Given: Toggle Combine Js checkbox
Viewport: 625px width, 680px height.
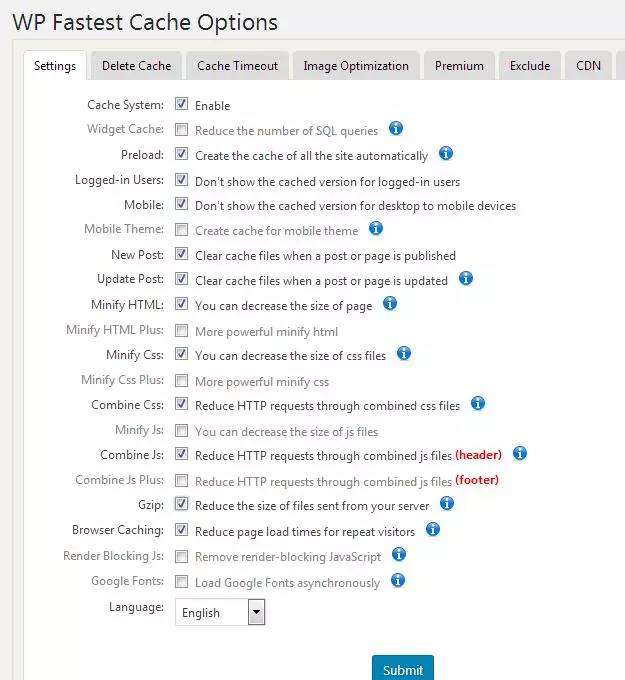Looking at the screenshot, I should pyautogui.click(x=181, y=454).
